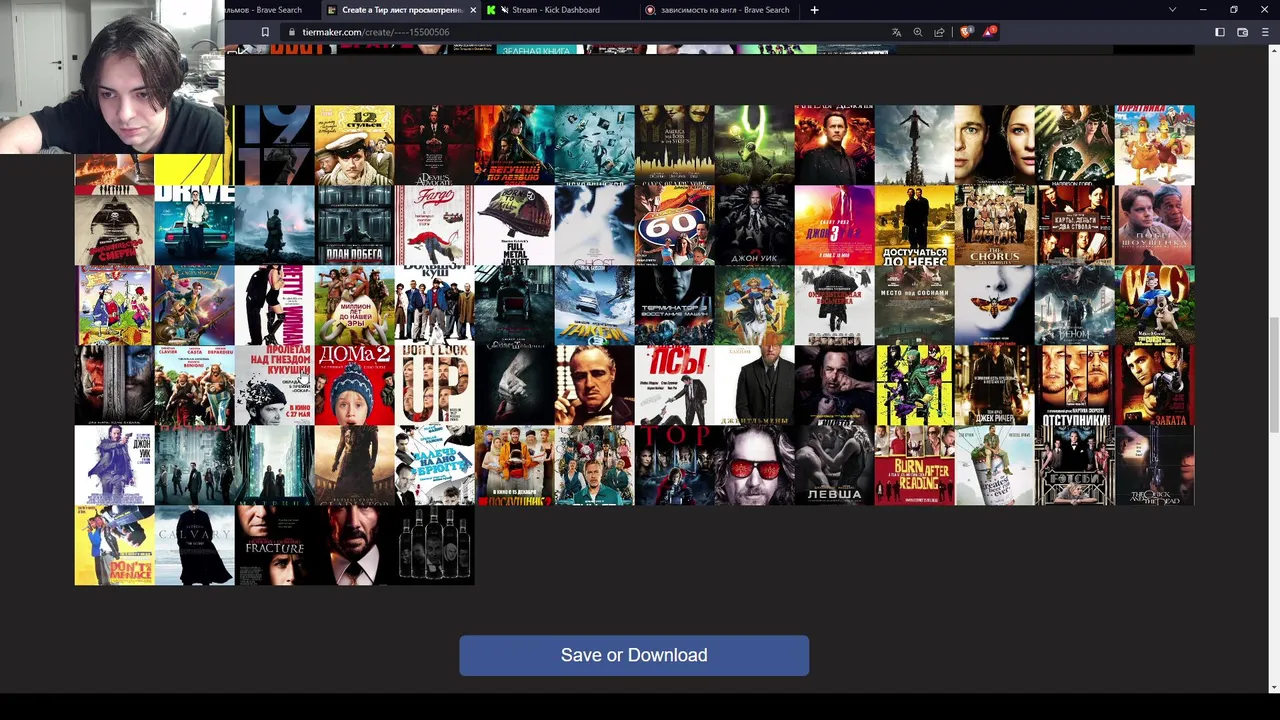Click the share page icon

click(x=939, y=32)
